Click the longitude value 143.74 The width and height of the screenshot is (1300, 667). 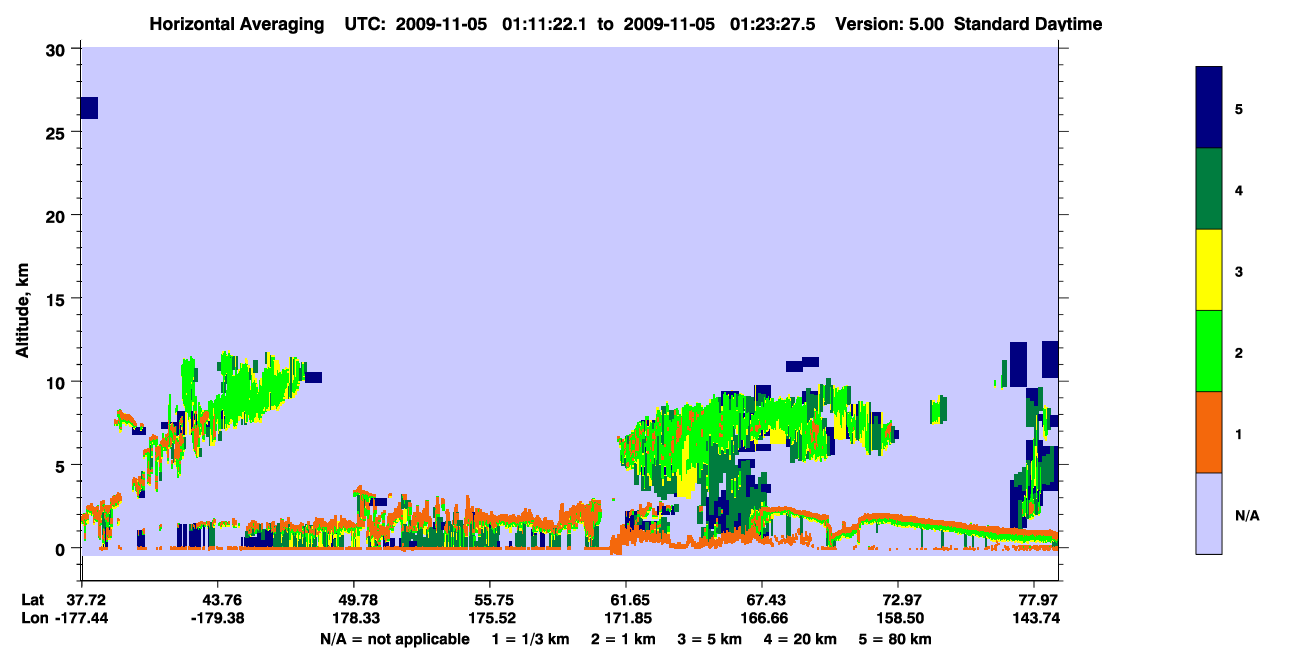[x=1038, y=619]
